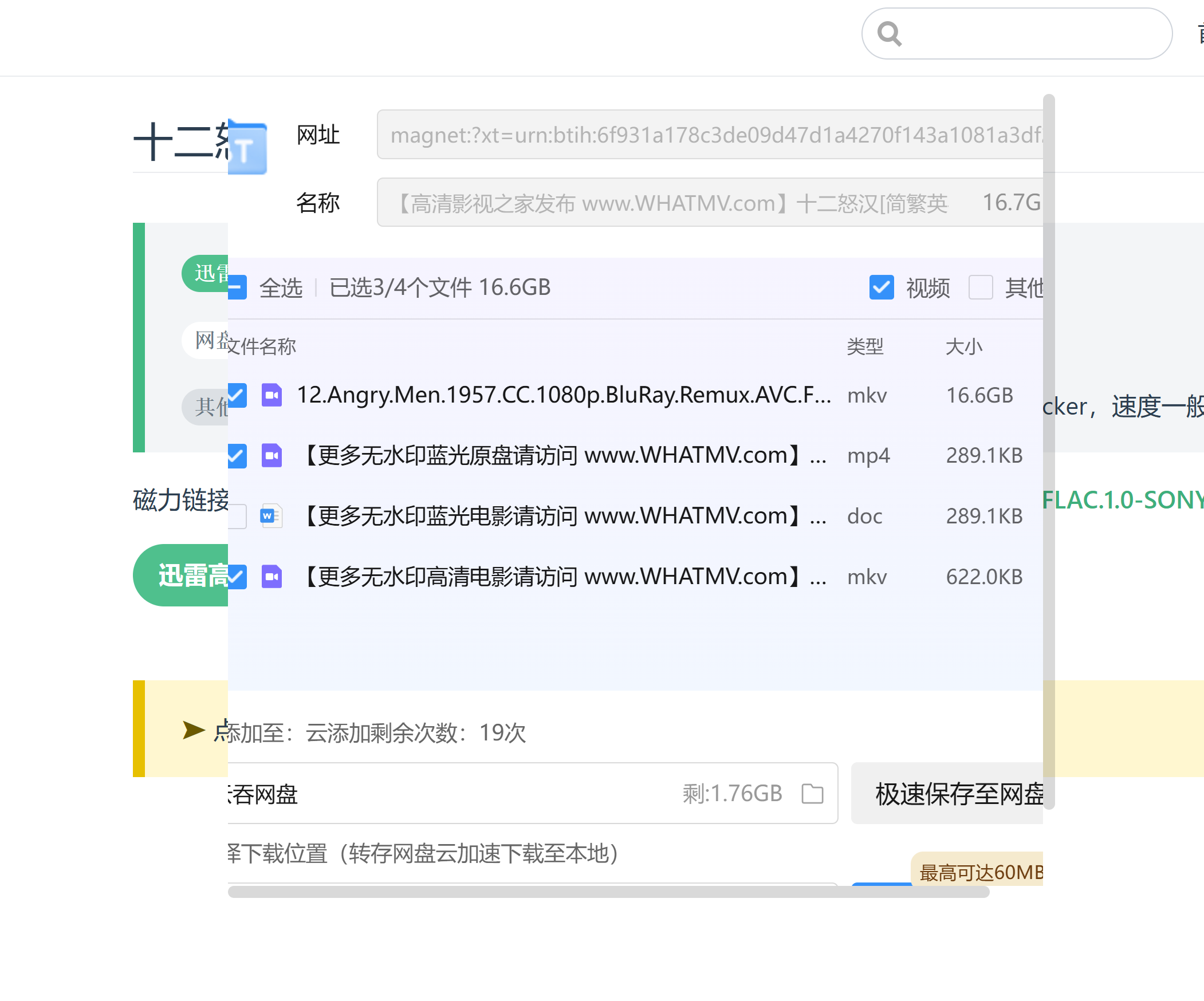
Task: Uncheck the 289.1KB mp4 file checkbox
Action: coord(237,456)
